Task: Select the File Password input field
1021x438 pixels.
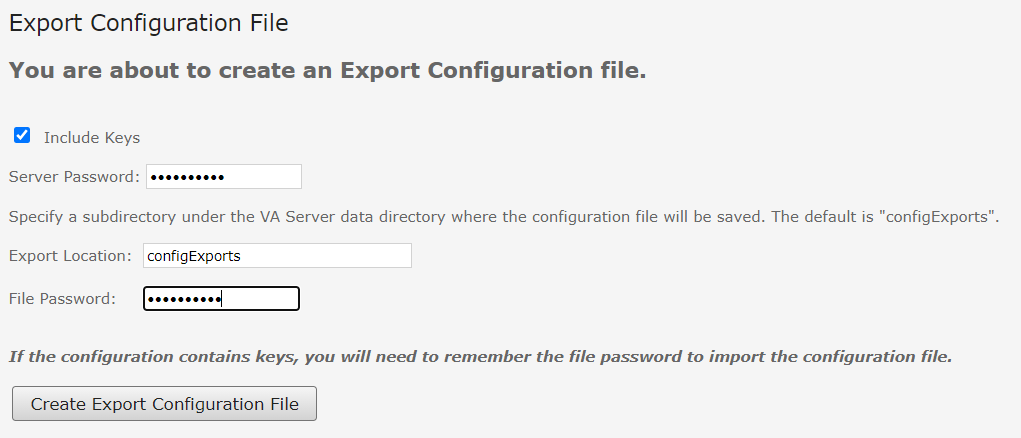Action: tap(260, 299)
